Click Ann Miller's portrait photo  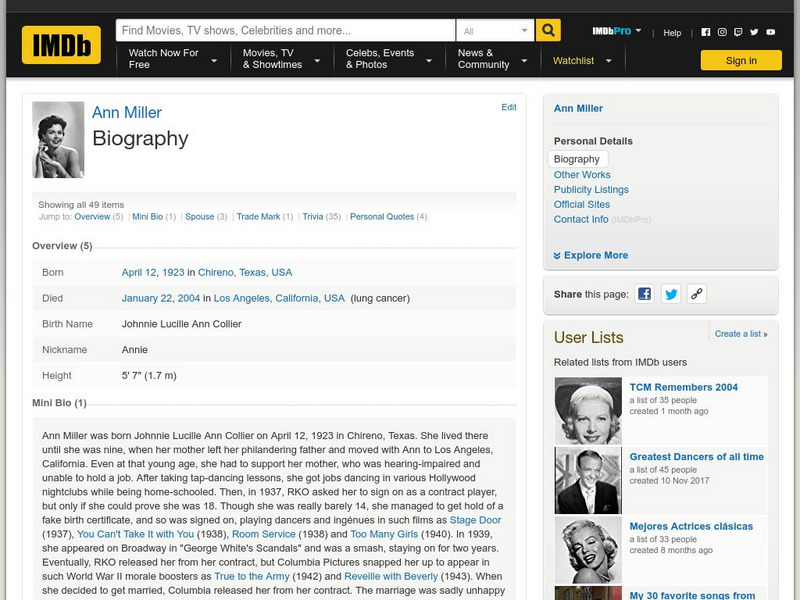[58, 140]
